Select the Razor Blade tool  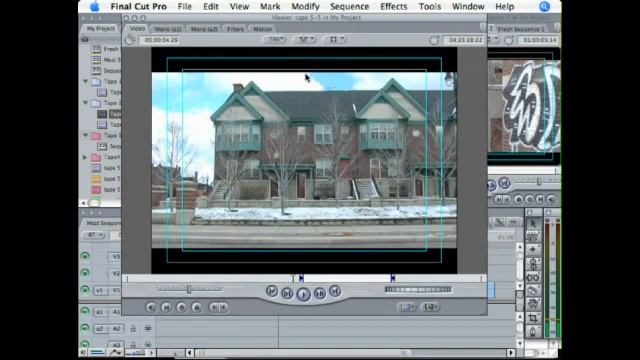coord(533,291)
